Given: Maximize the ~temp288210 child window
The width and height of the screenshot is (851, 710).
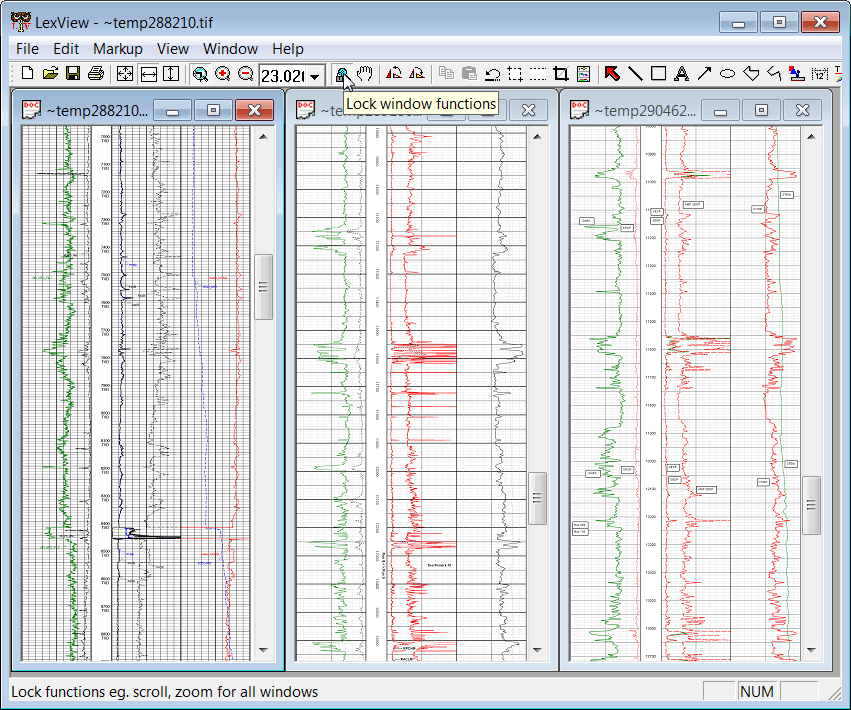Looking at the screenshot, I should 213,110.
